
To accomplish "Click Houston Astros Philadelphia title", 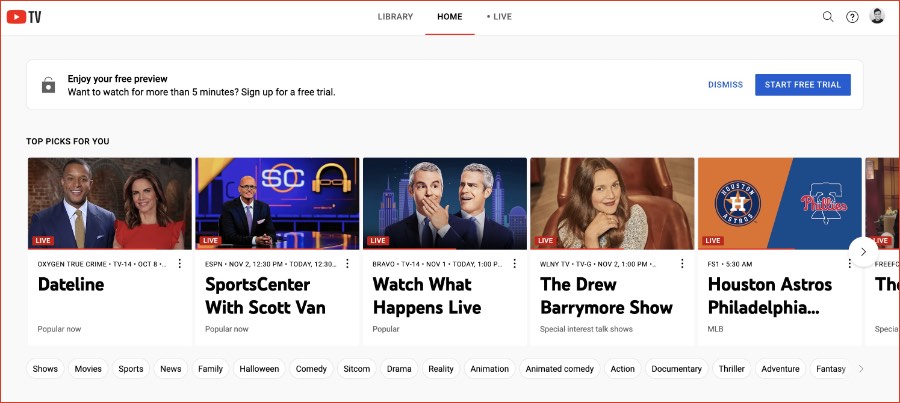I will (x=770, y=296).
